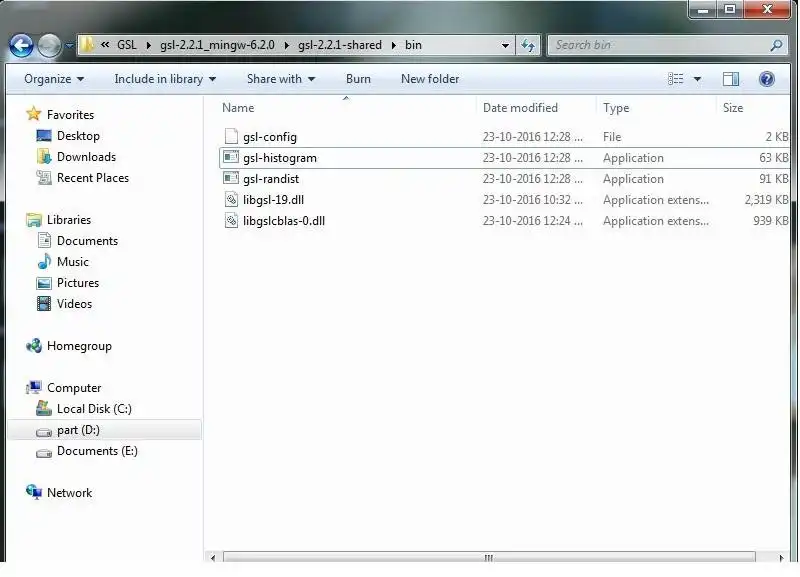
Task: Expand the arrow after GSL breadcrumb
Action: 148,45
